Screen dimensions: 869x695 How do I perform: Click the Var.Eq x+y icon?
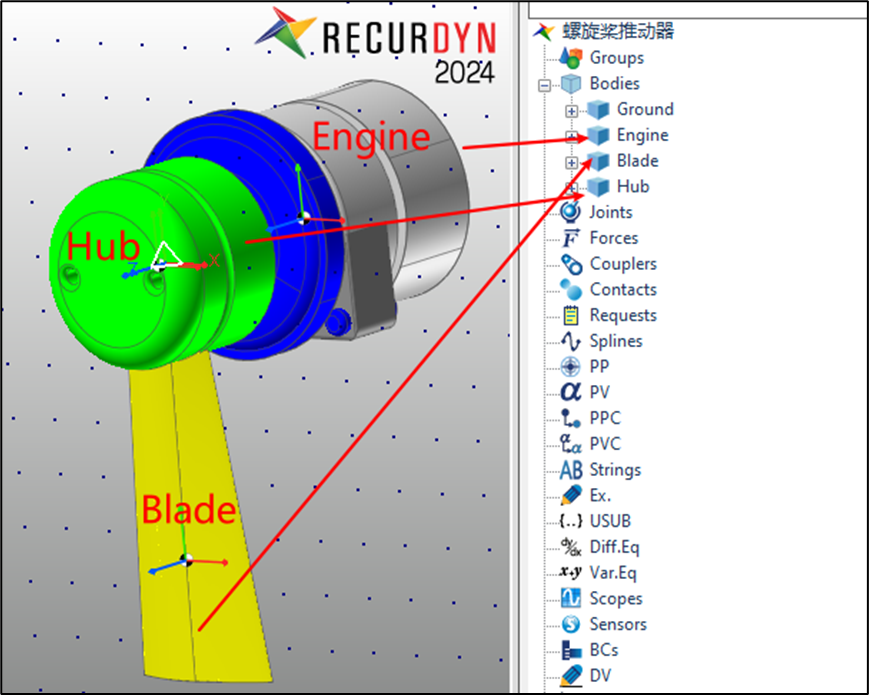[x=571, y=572]
